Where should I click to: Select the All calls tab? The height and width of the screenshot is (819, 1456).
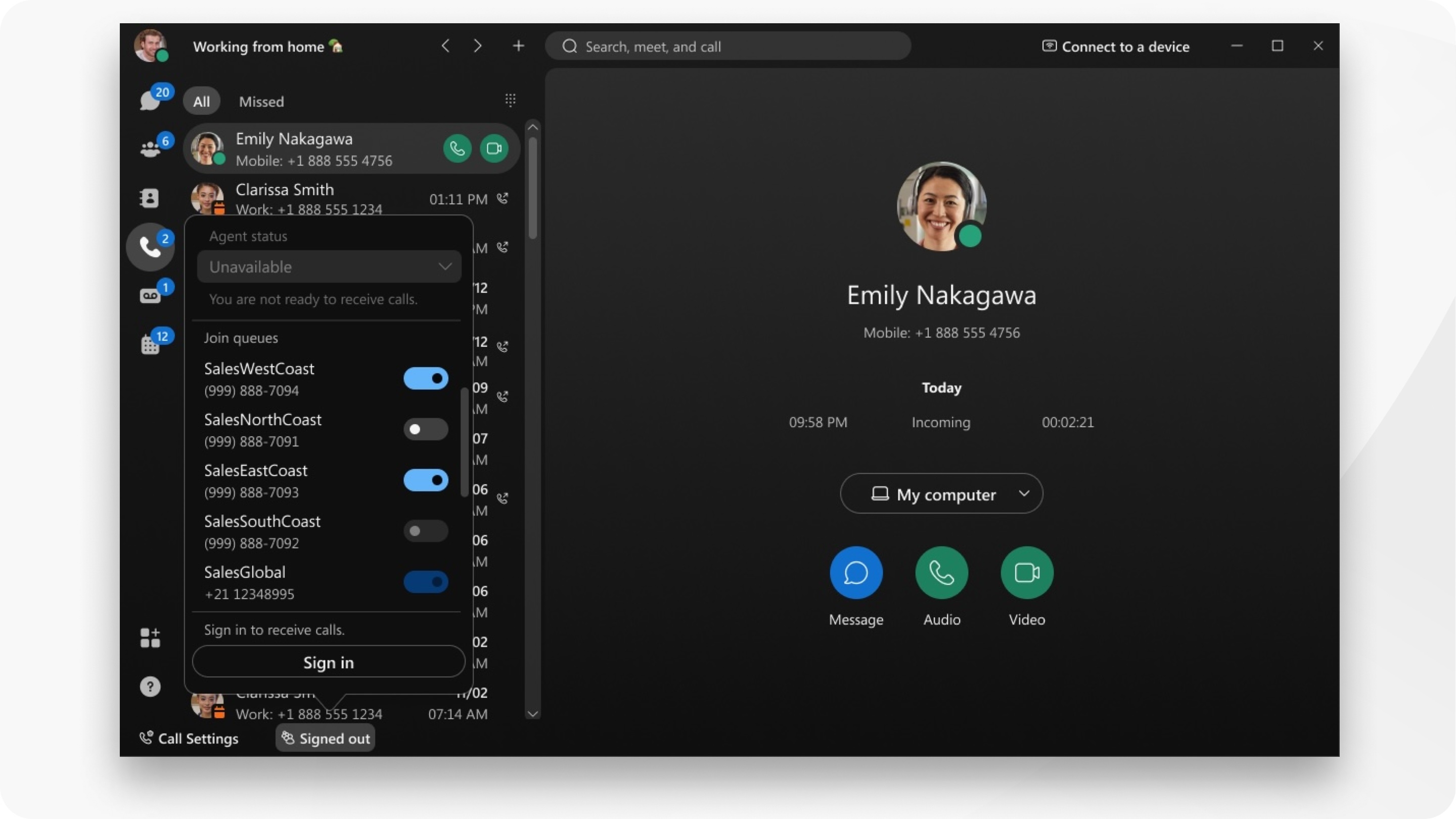tap(202, 101)
